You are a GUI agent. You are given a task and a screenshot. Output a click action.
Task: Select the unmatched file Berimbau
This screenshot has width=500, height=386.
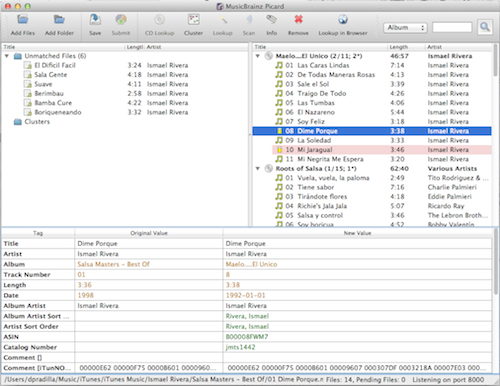coord(49,93)
